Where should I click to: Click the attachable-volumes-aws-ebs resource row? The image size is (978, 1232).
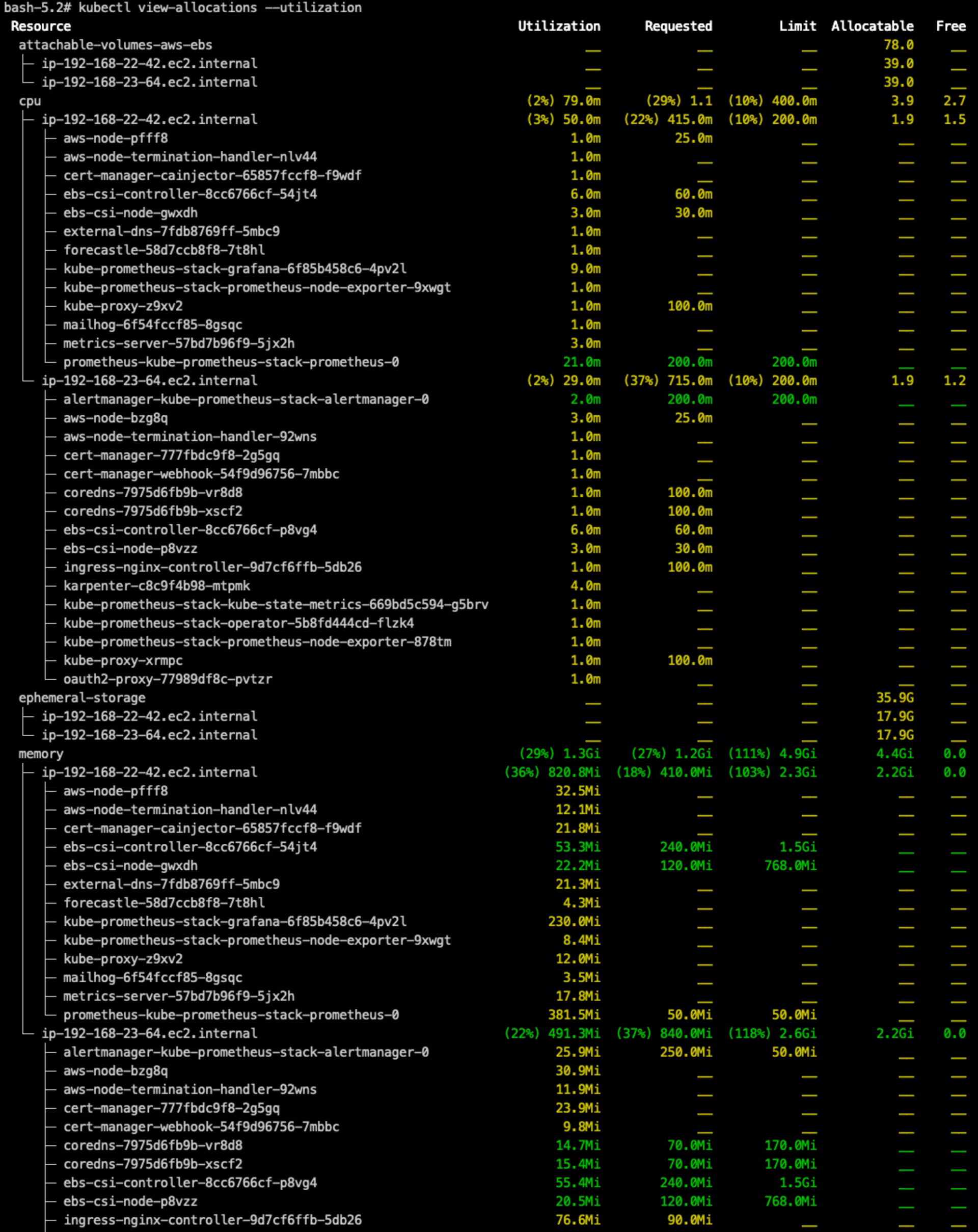pyautogui.click(x=115, y=44)
